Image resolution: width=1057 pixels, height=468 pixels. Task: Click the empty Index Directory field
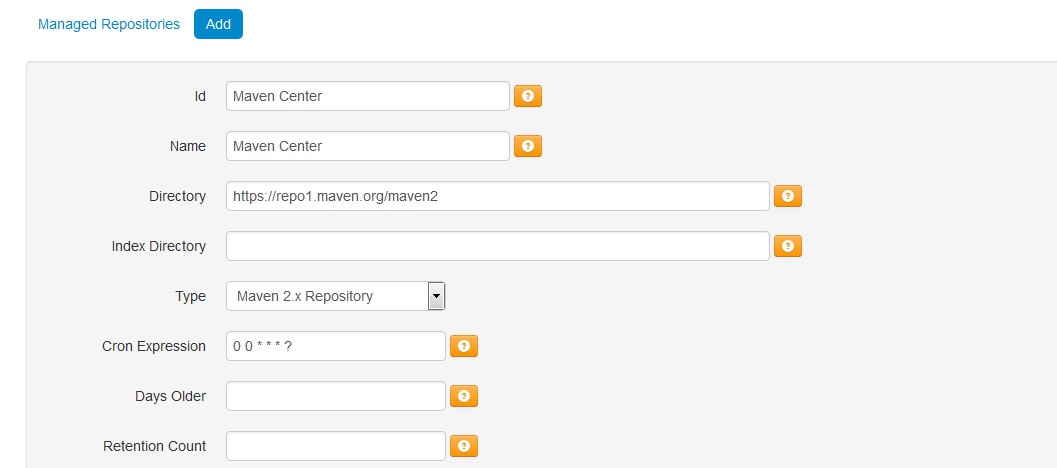[497, 246]
